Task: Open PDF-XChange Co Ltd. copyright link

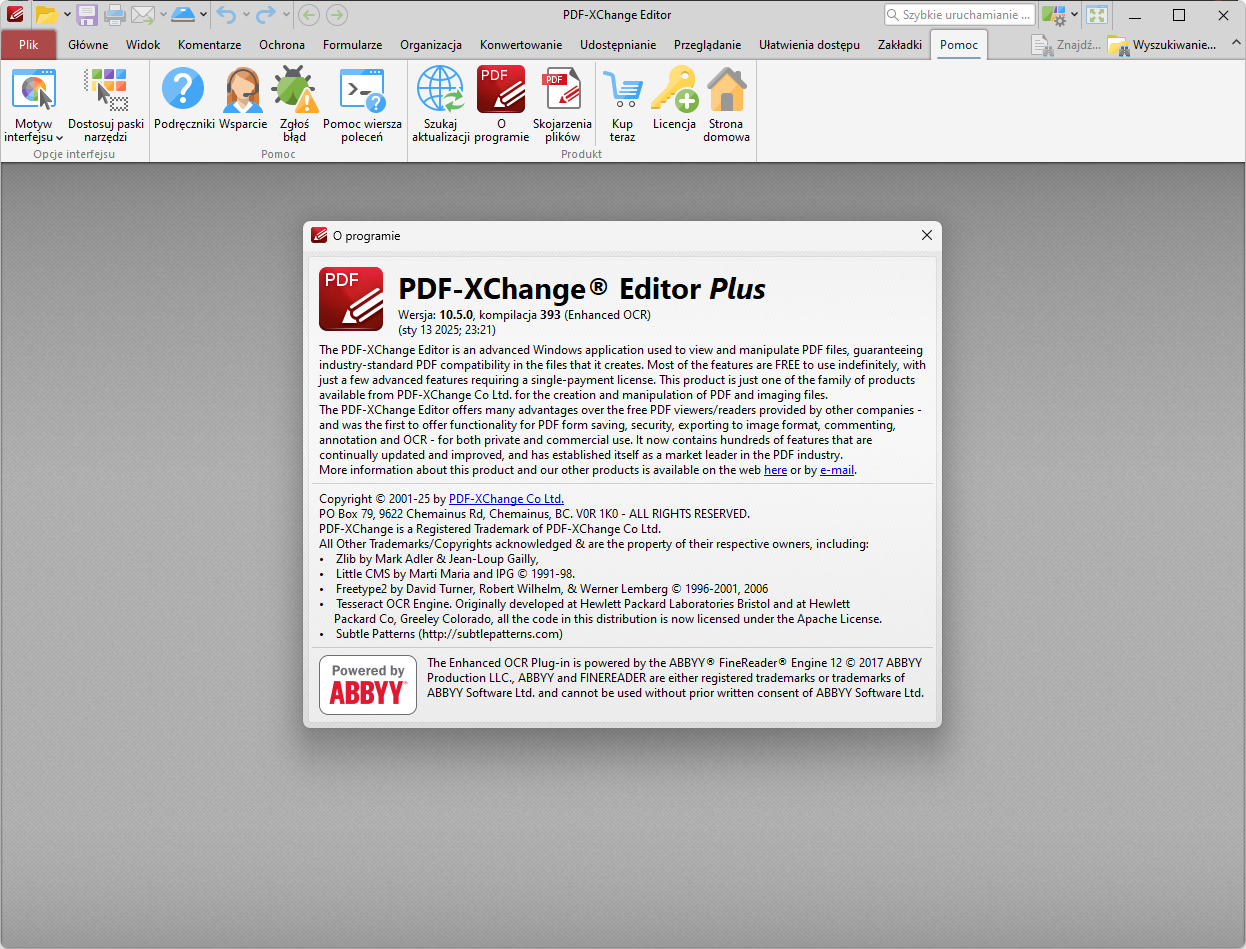Action: (x=506, y=498)
